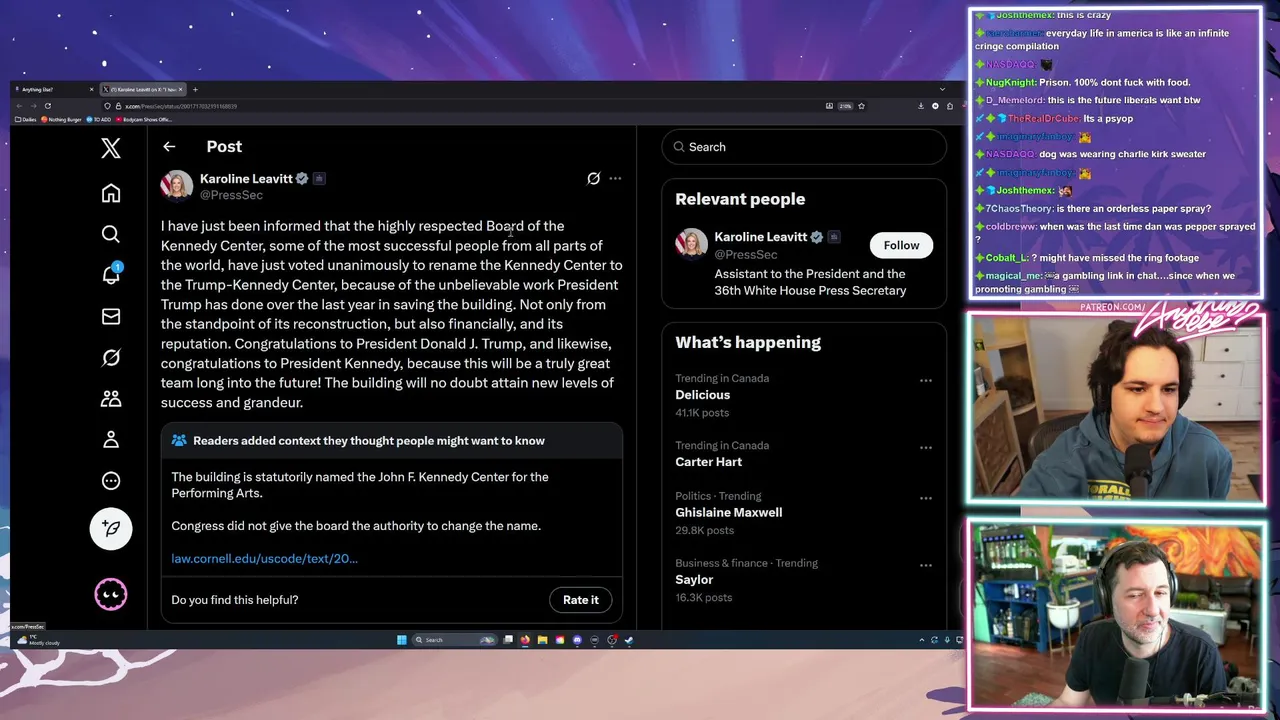Open browser downloads icon
Image resolution: width=1280 pixels, height=720 pixels.
click(921, 106)
